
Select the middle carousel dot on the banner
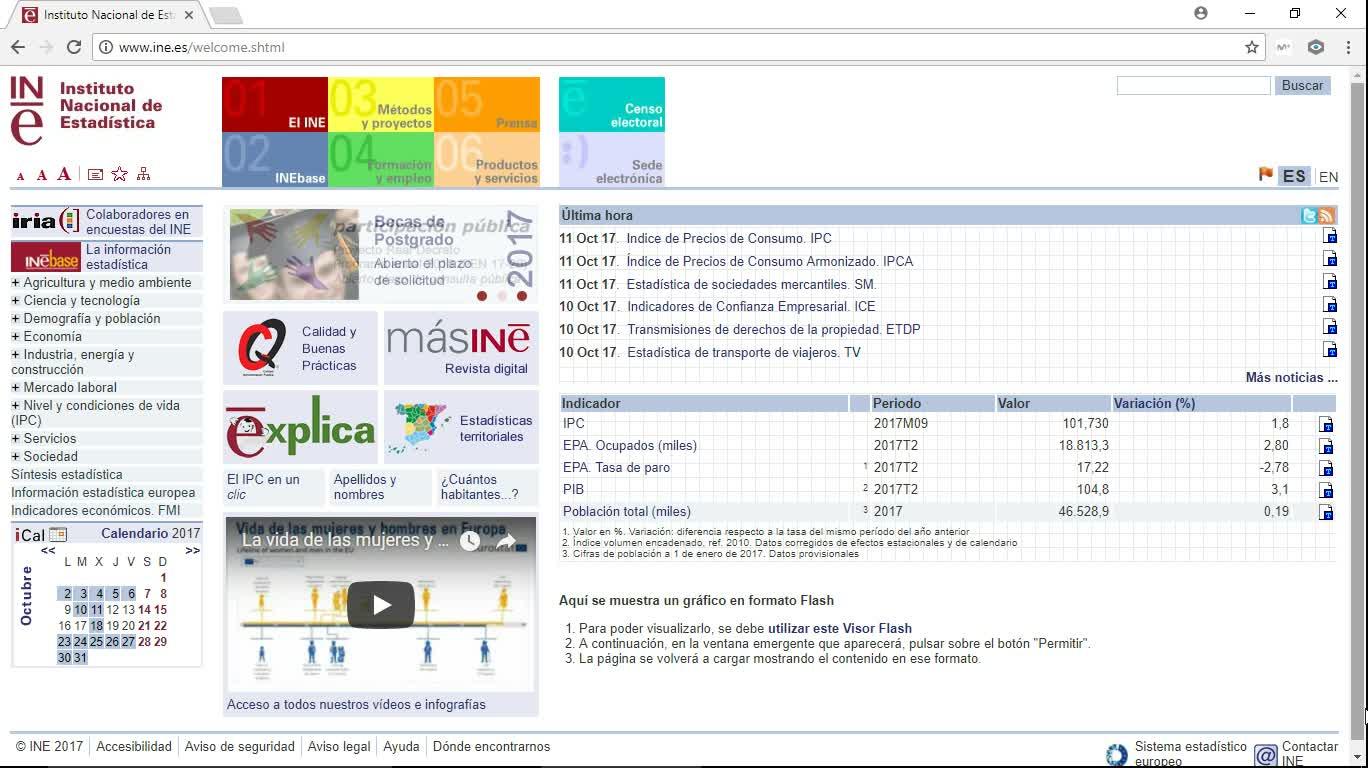[x=502, y=296]
